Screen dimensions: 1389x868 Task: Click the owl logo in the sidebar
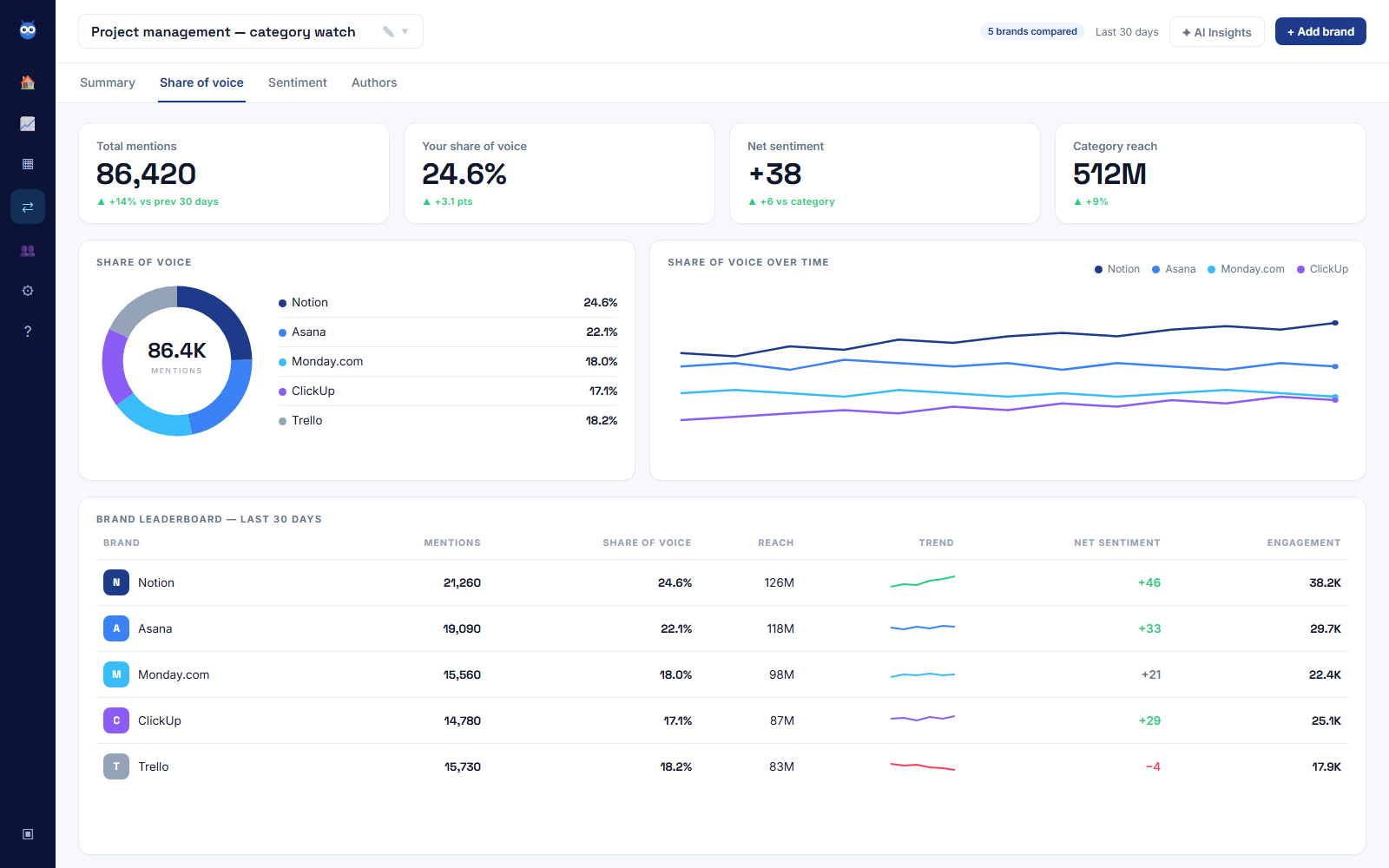coord(28,30)
